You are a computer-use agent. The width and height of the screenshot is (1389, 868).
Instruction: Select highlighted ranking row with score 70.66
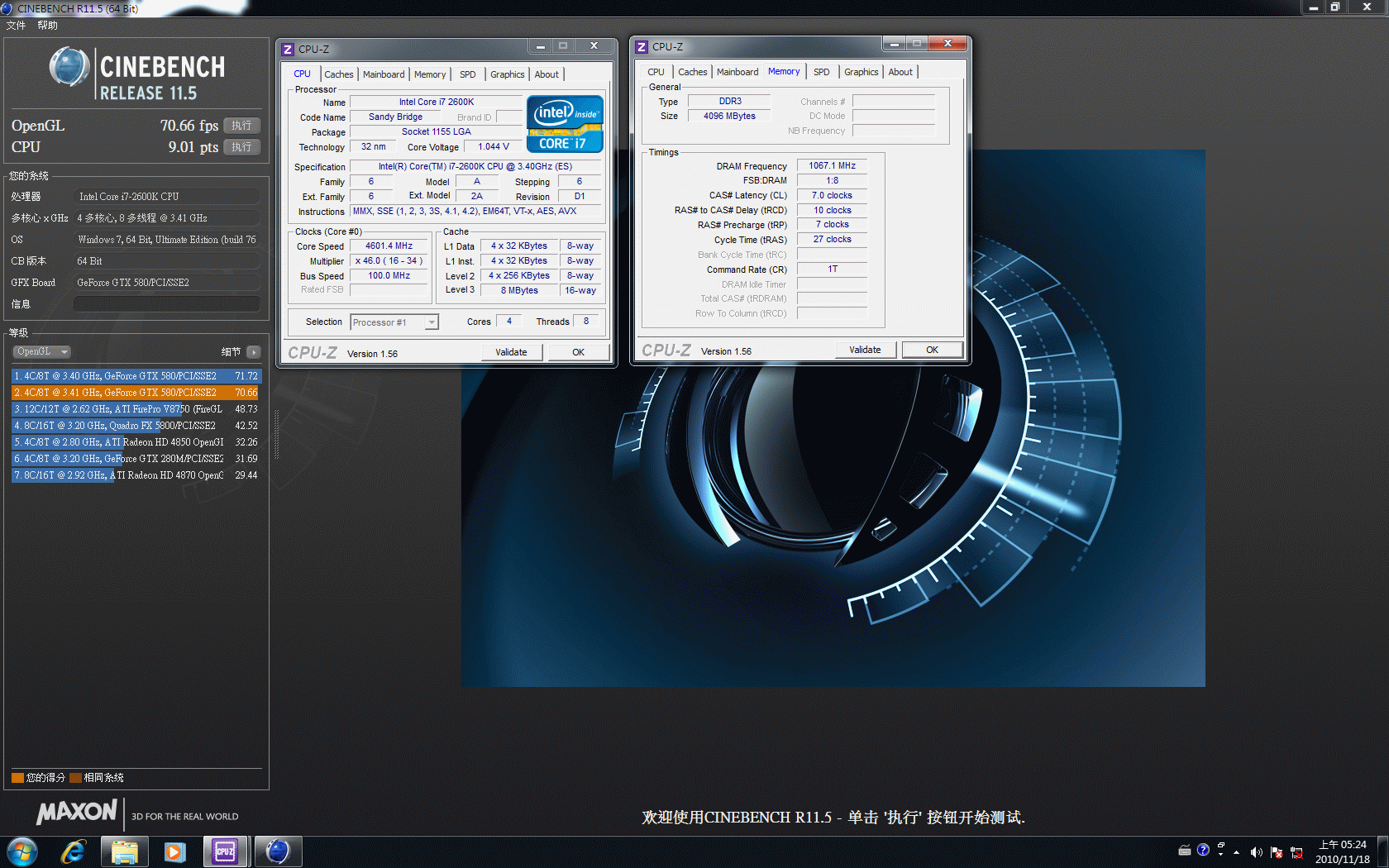[136, 393]
